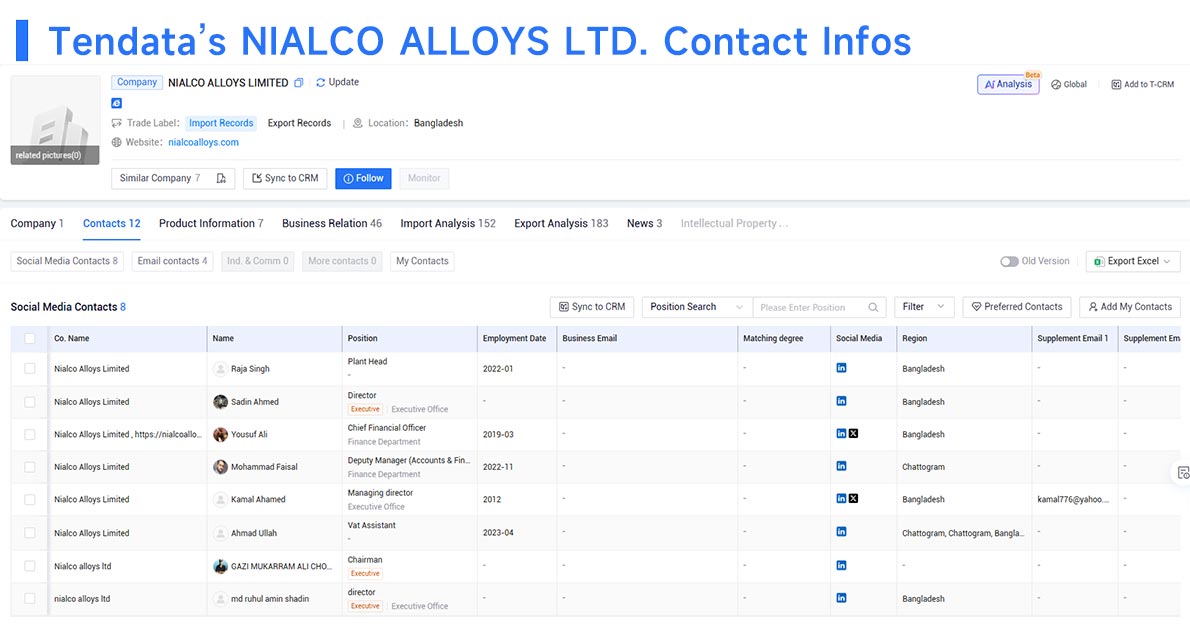Click GAZI MUKARRAM ALI's avatar picture

tap(220, 566)
